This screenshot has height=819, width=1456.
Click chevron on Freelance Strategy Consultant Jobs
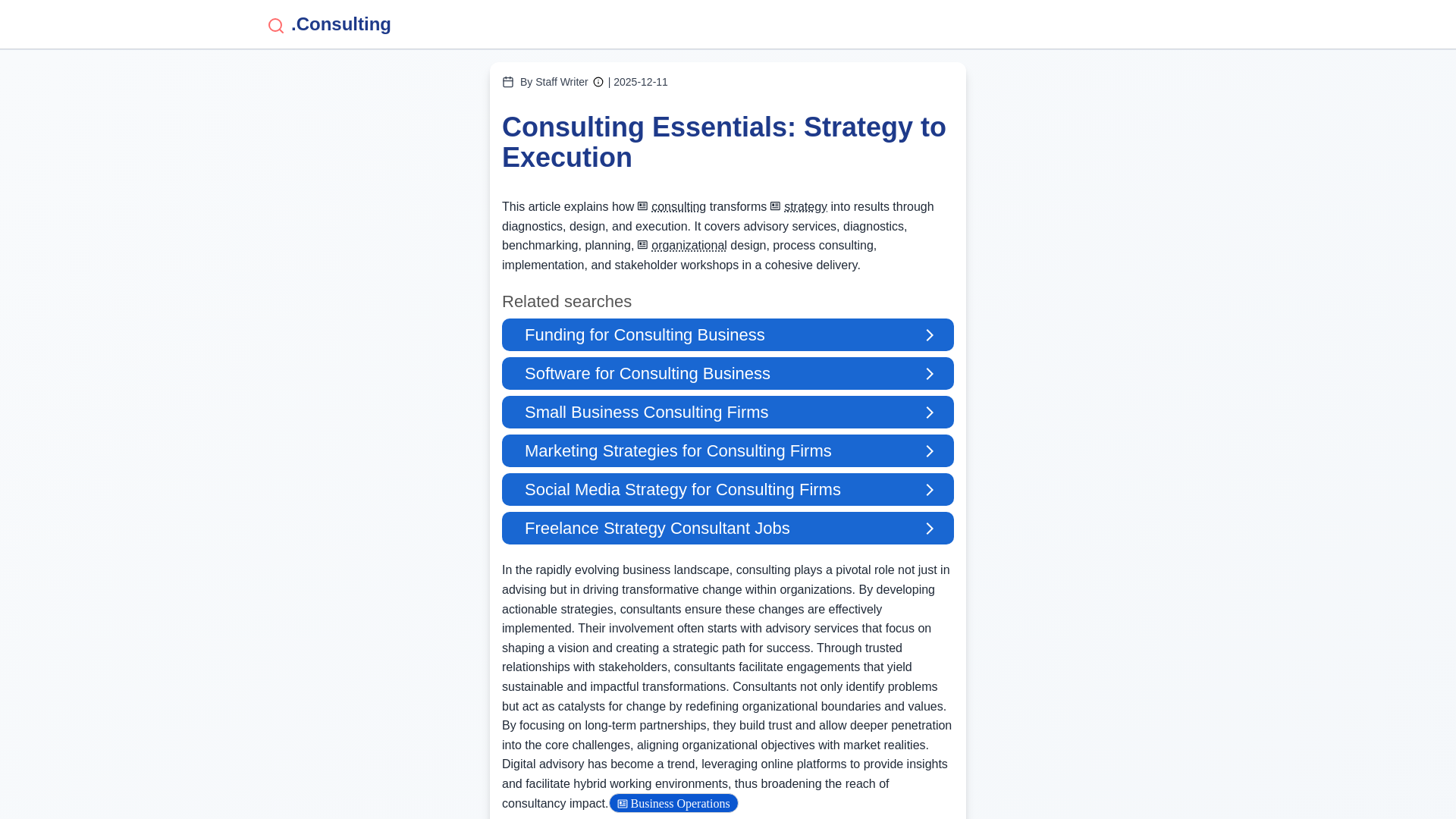pos(930,529)
